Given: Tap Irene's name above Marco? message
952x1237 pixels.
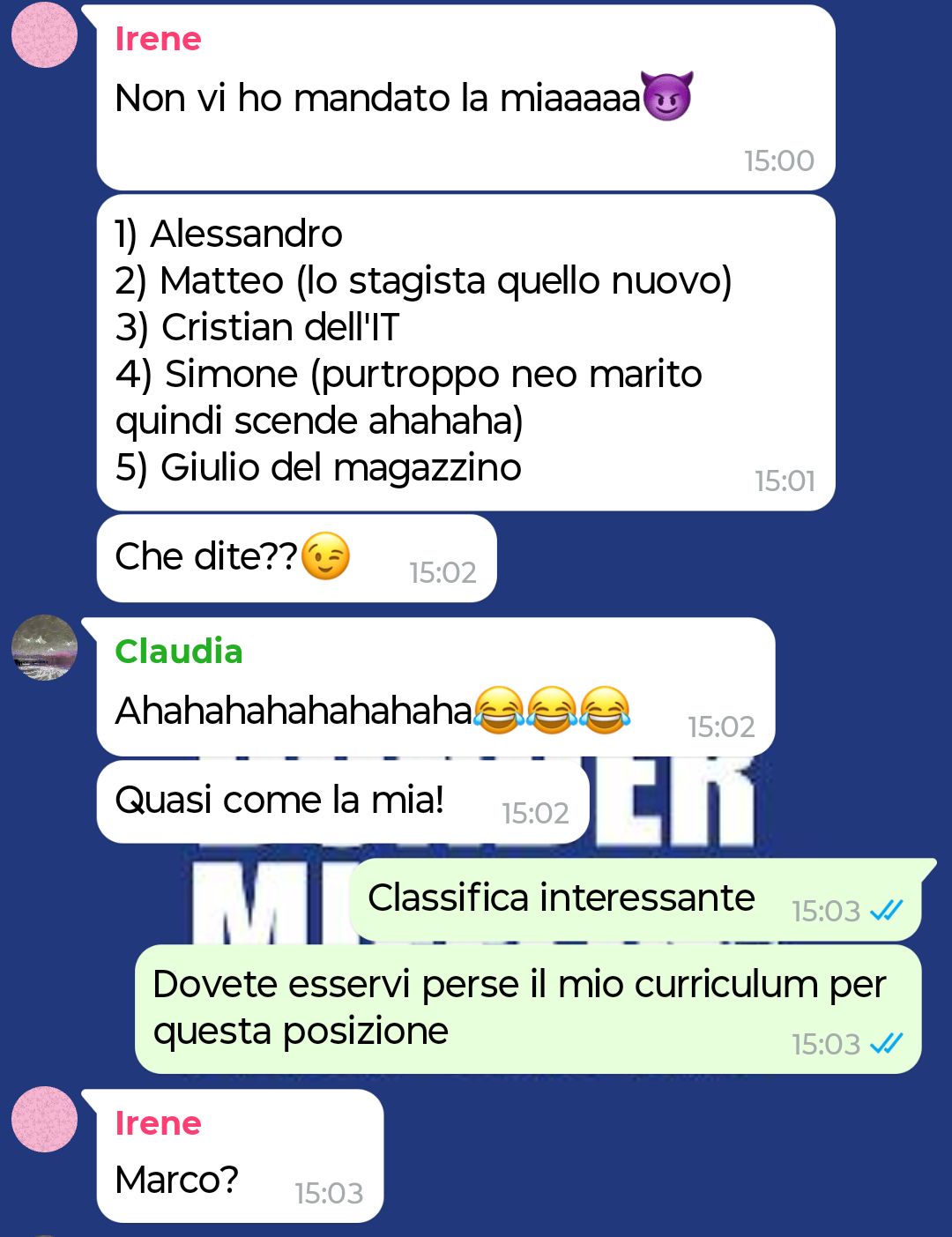Looking at the screenshot, I should (158, 1123).
